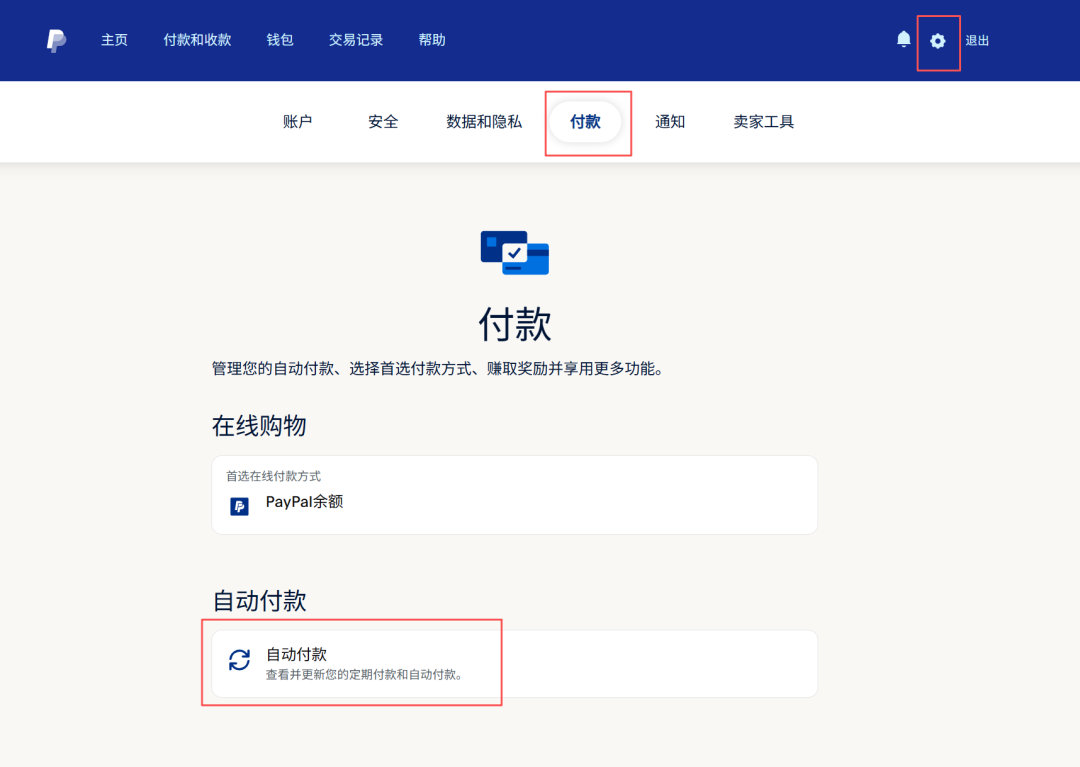Open the notifications bell
This screenshot has height=767, width=1080.
point(903,38)
